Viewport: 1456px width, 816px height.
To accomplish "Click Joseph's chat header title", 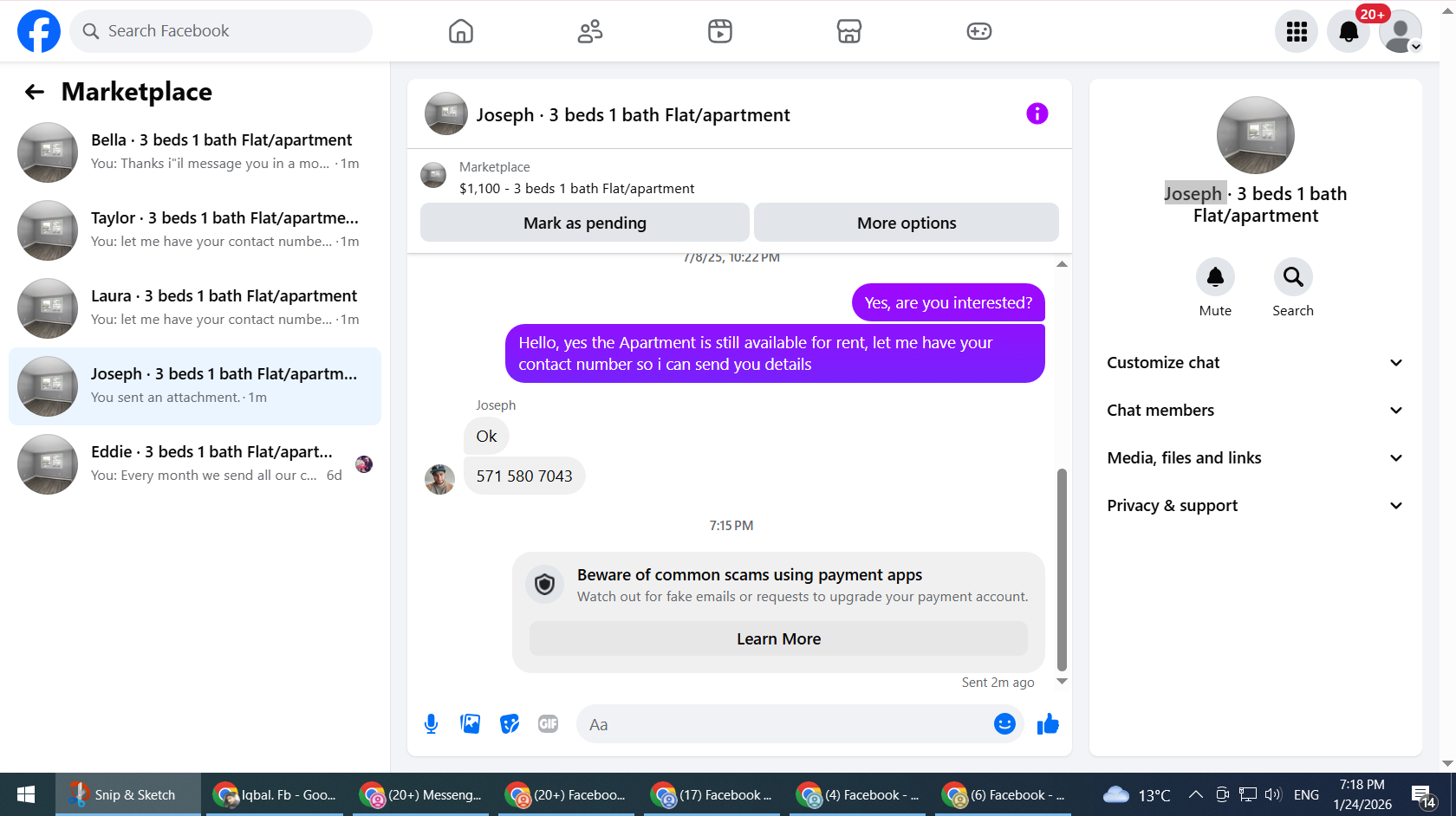I will coord(633,115).
